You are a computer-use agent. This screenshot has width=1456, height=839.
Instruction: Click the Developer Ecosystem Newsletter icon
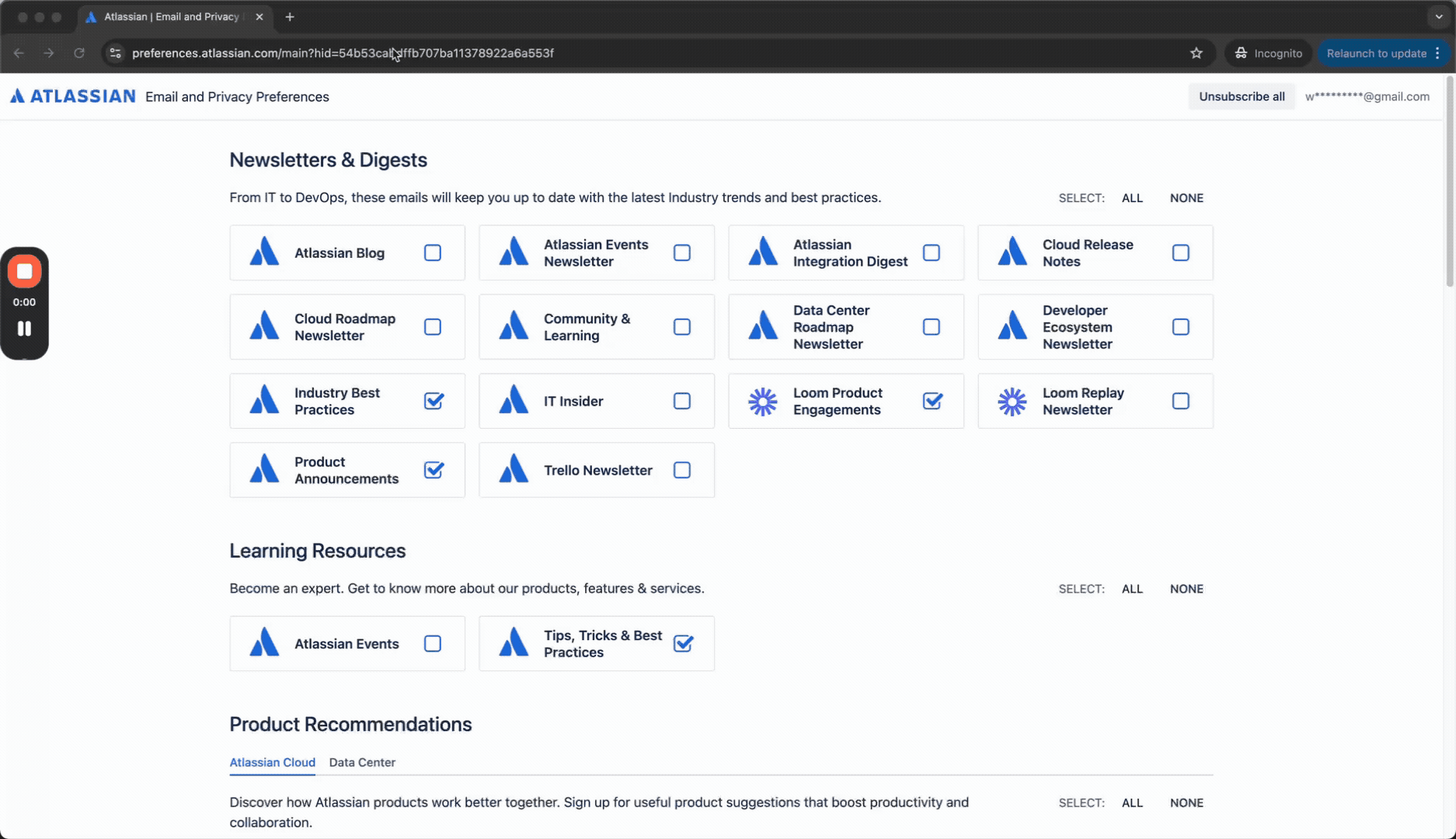[1012, 326]
